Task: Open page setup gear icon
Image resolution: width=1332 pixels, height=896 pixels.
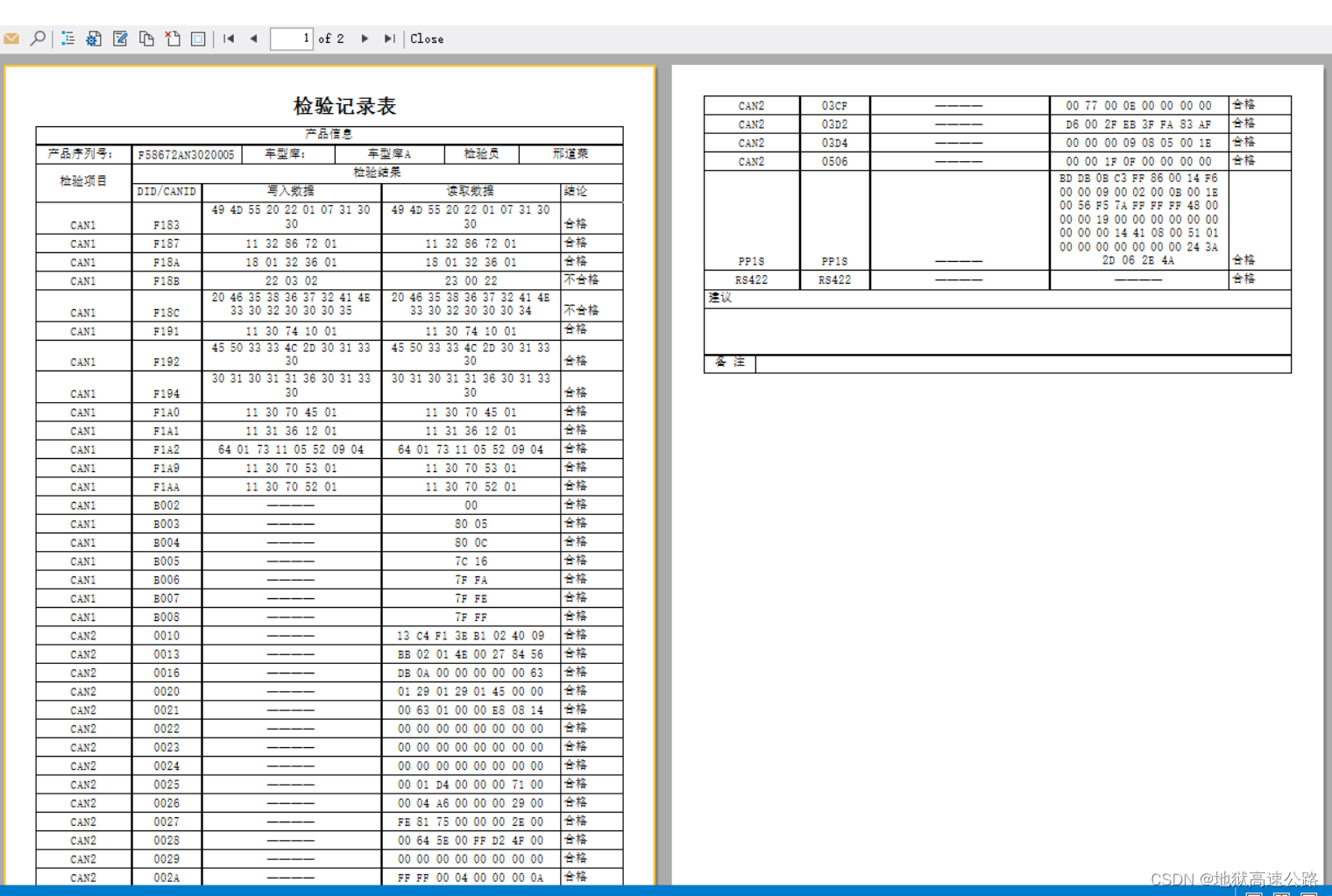Action: [94, 39]
